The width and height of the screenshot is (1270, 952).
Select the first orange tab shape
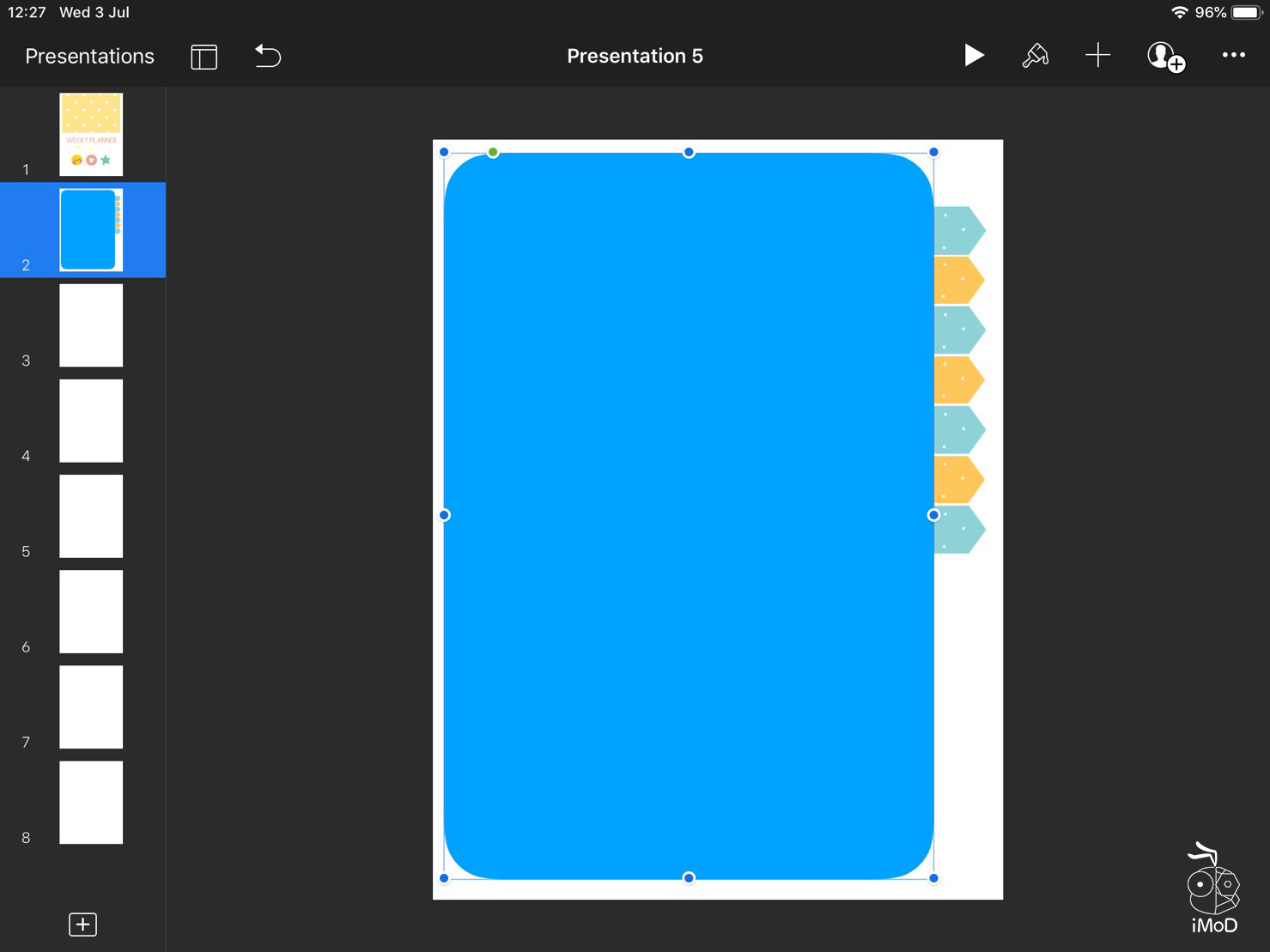tap(957, 280)
